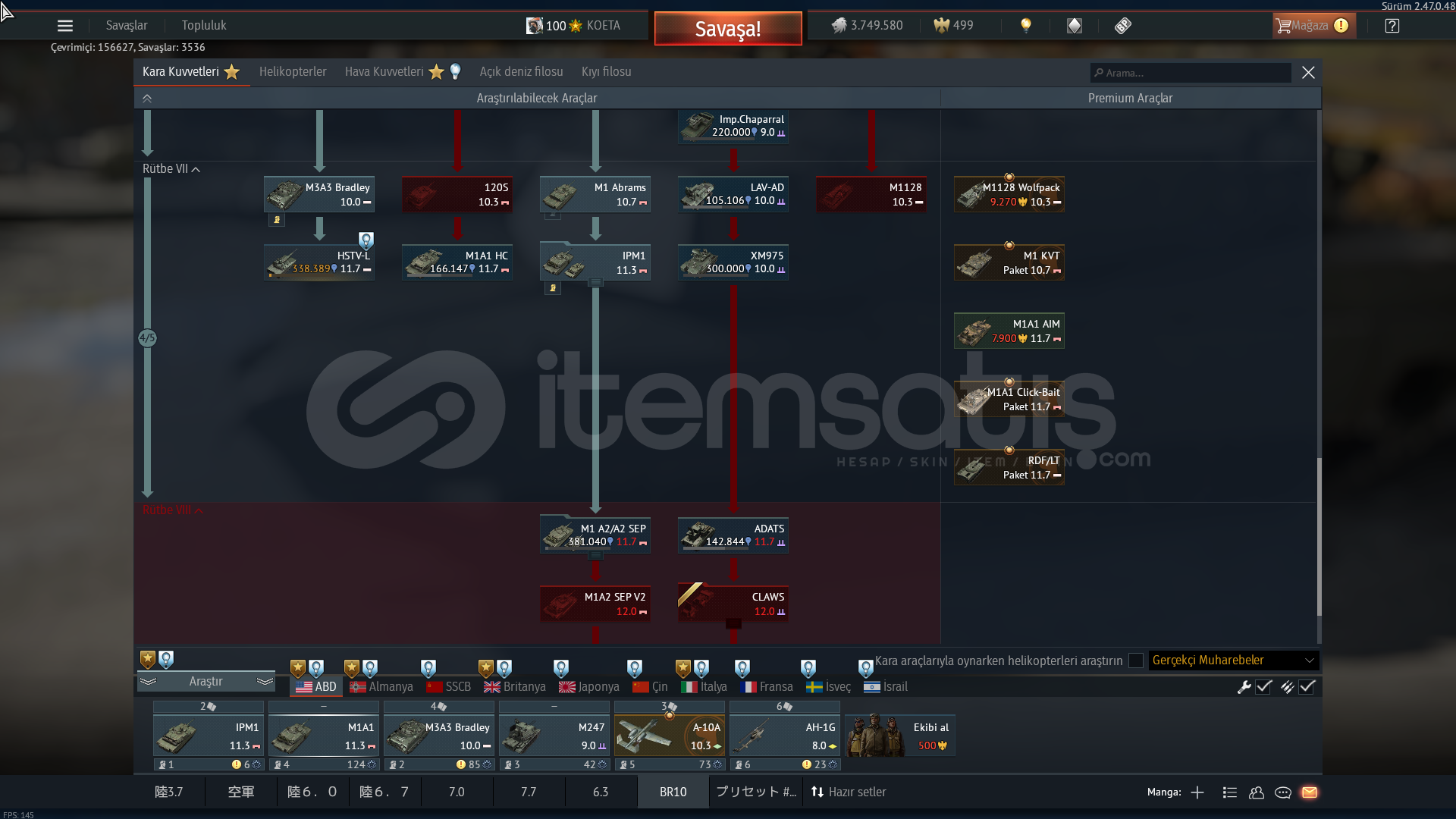1456x819 pixels.
Task: Select the CLAWS vehicle card
Action: (x=733, y=604)
